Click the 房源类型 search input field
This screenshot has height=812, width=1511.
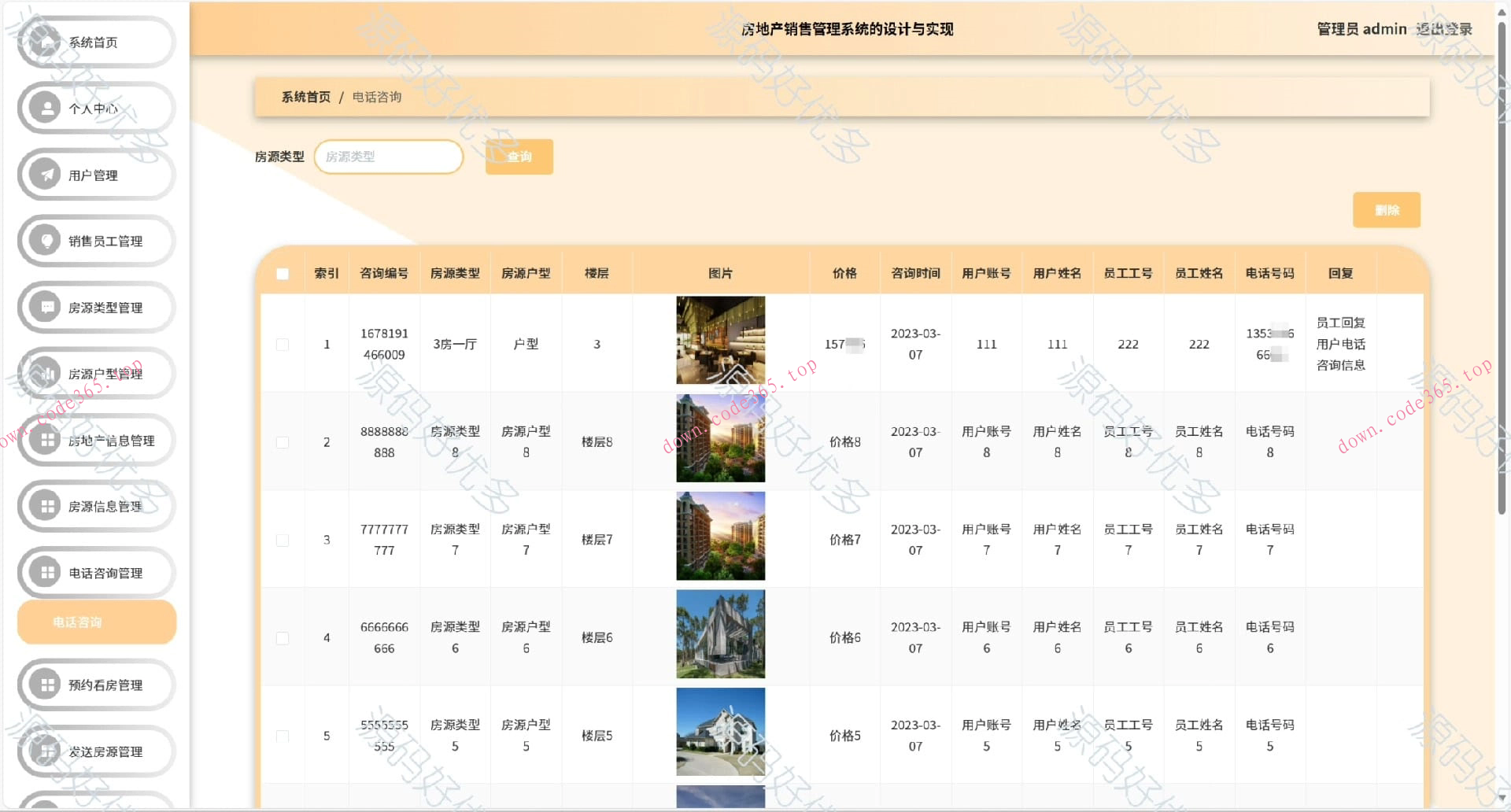388,157
